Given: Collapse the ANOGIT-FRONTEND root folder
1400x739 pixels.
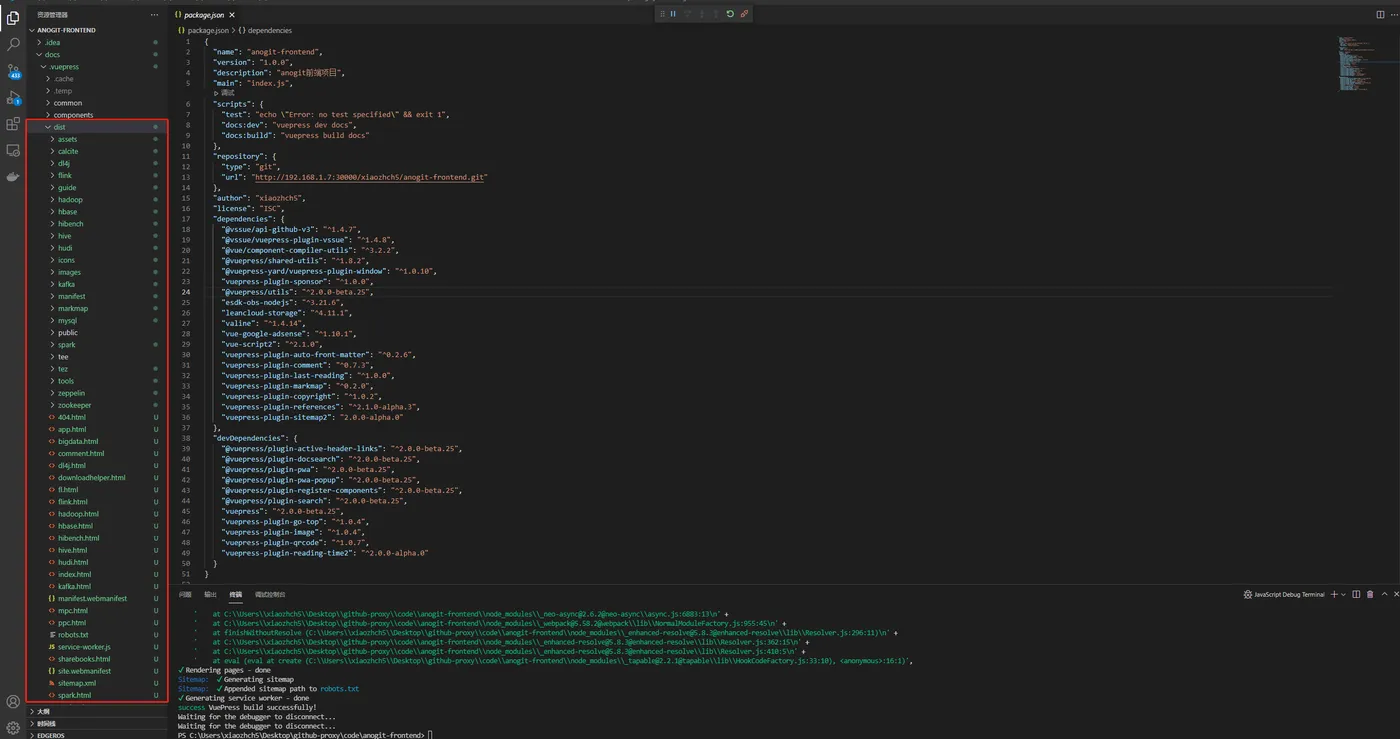Looking at the screenshot, I should tap(66, 30).
